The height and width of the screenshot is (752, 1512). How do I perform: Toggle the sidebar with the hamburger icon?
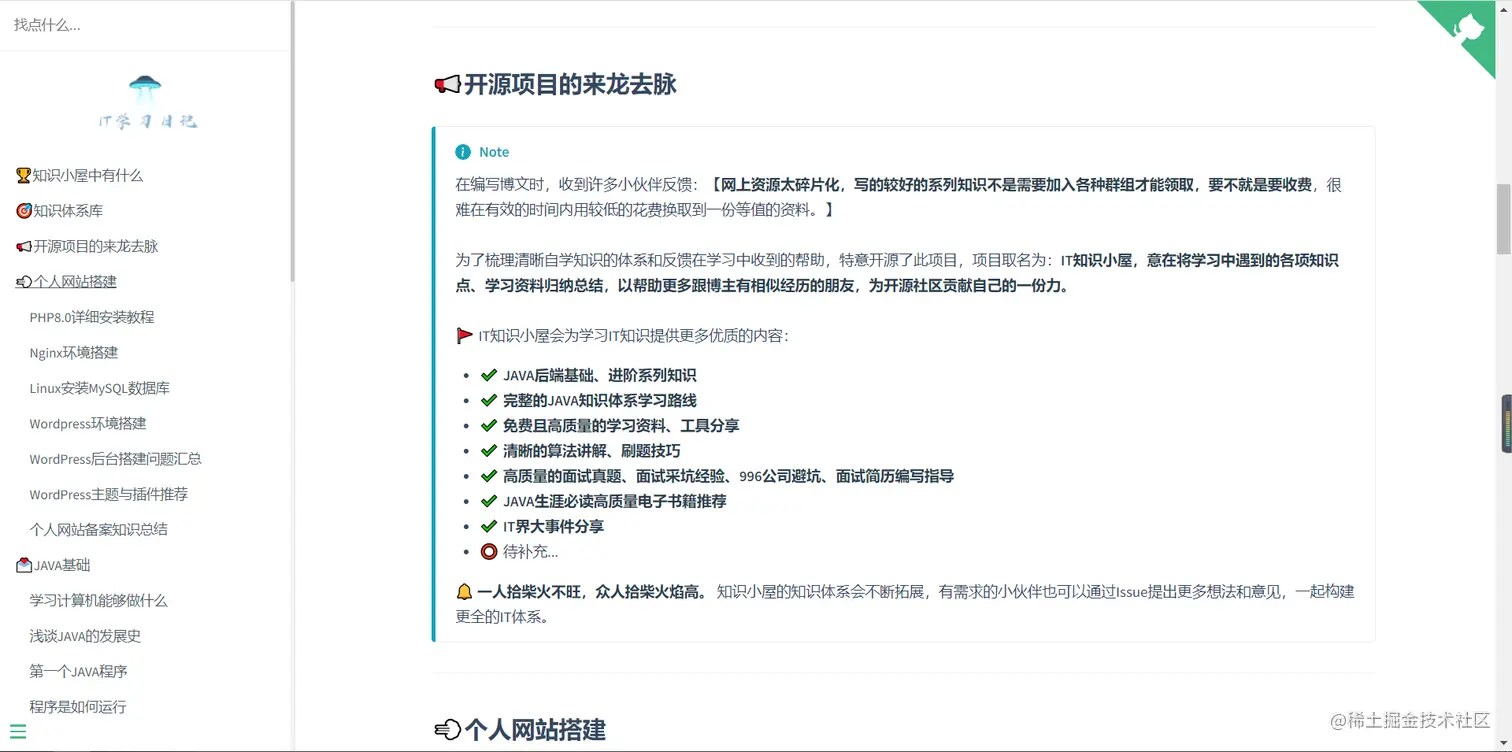(20, 731)
